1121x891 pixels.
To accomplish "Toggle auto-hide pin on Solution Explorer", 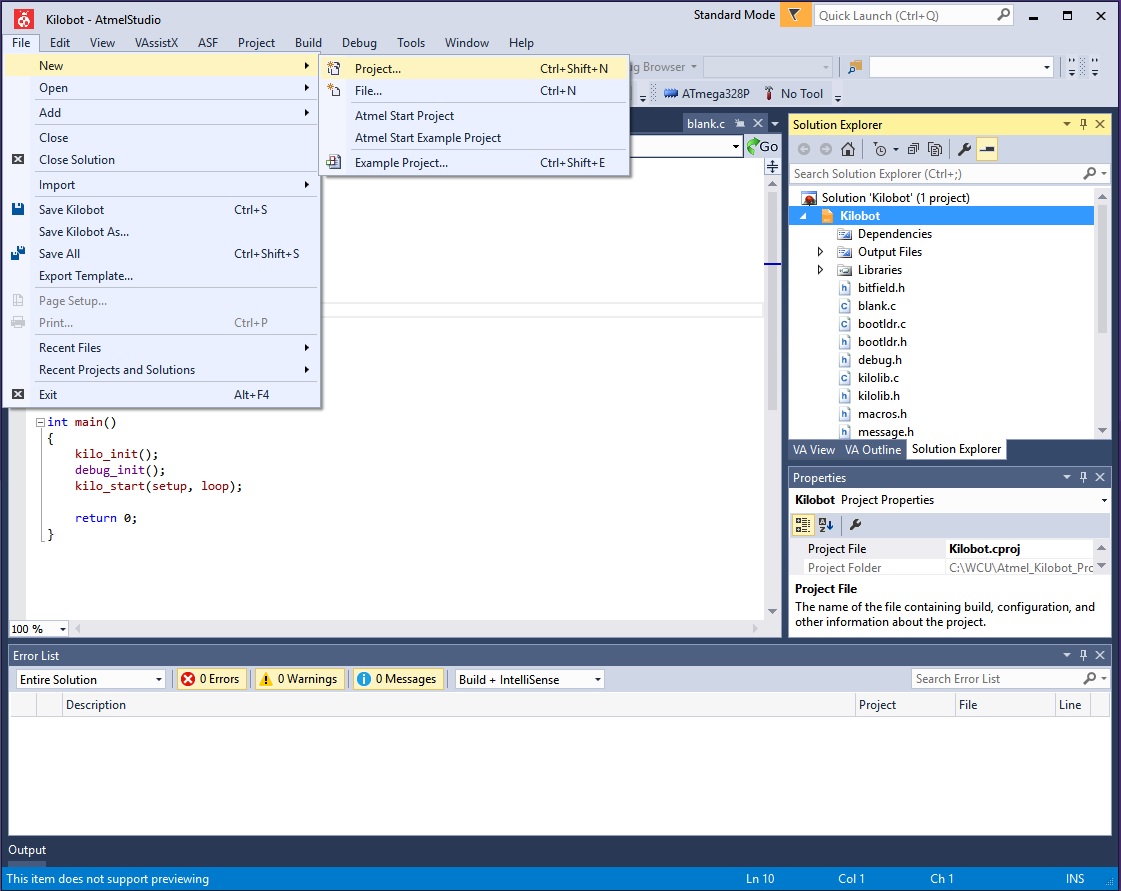I will (x=1083, y=124).
